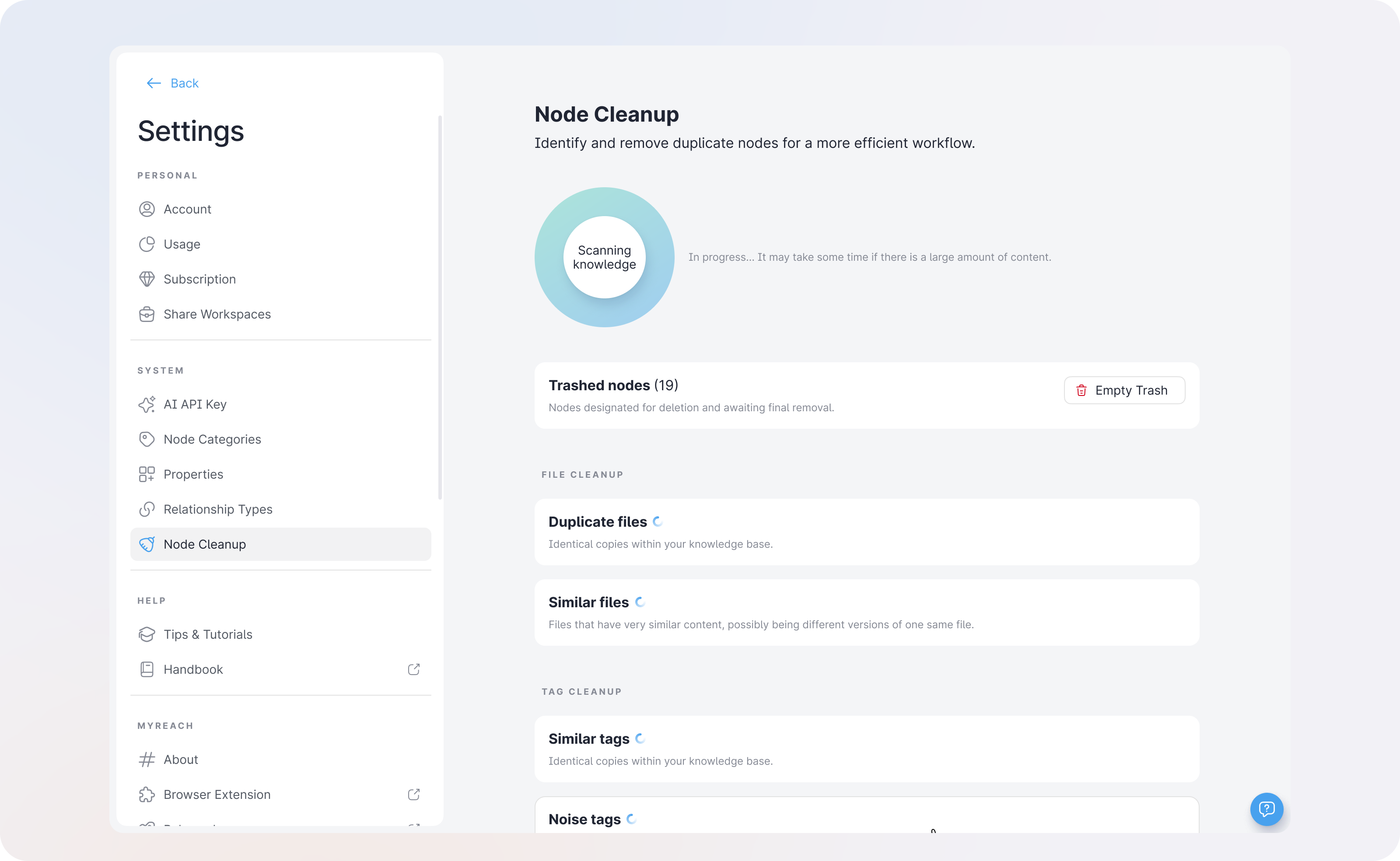This screenshot has width=1400, height=861.
Task: Open the Similar tags card
Action: click(x=867, y=749)
